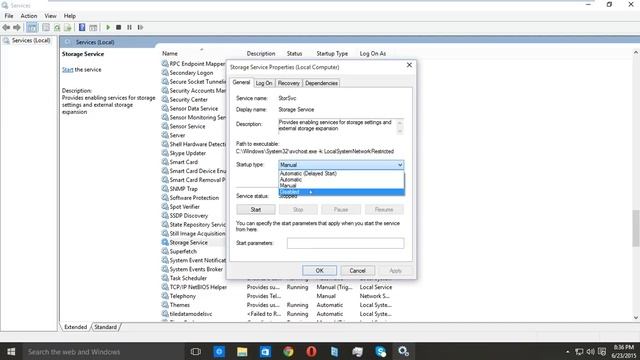Click the Restart Service toolbar icon
This screenshot has height=360, width=640.
140,27
